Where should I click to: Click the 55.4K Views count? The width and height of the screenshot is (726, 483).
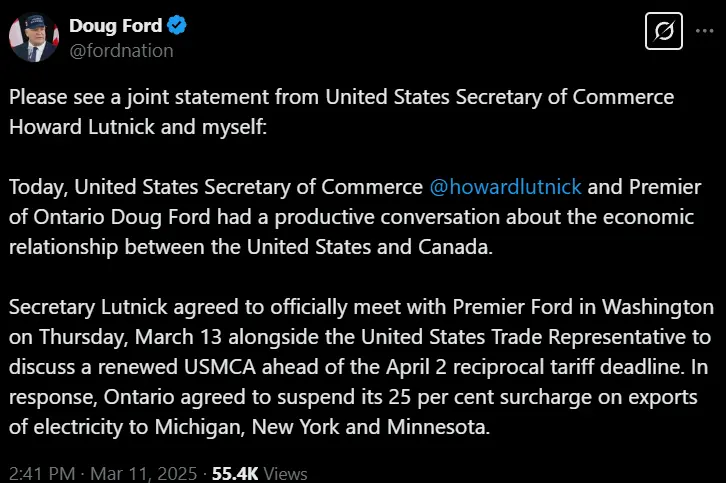click(260, 473)
